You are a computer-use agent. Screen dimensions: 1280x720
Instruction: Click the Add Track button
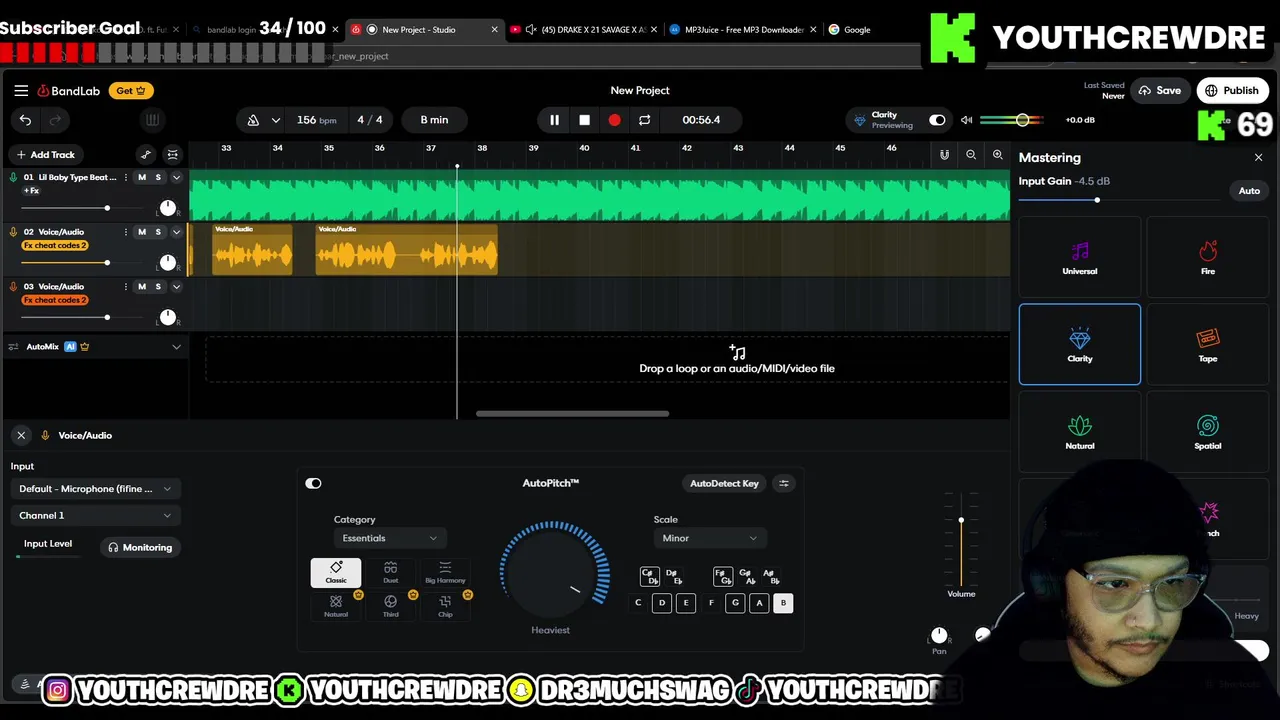click(x=45, y=154)
